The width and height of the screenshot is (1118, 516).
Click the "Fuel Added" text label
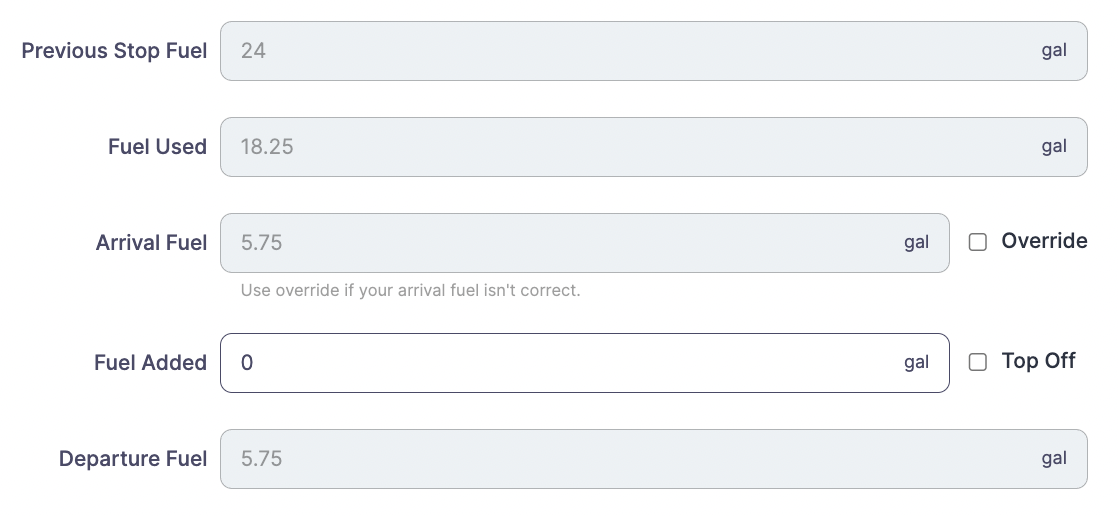click(x=150, y=363)
